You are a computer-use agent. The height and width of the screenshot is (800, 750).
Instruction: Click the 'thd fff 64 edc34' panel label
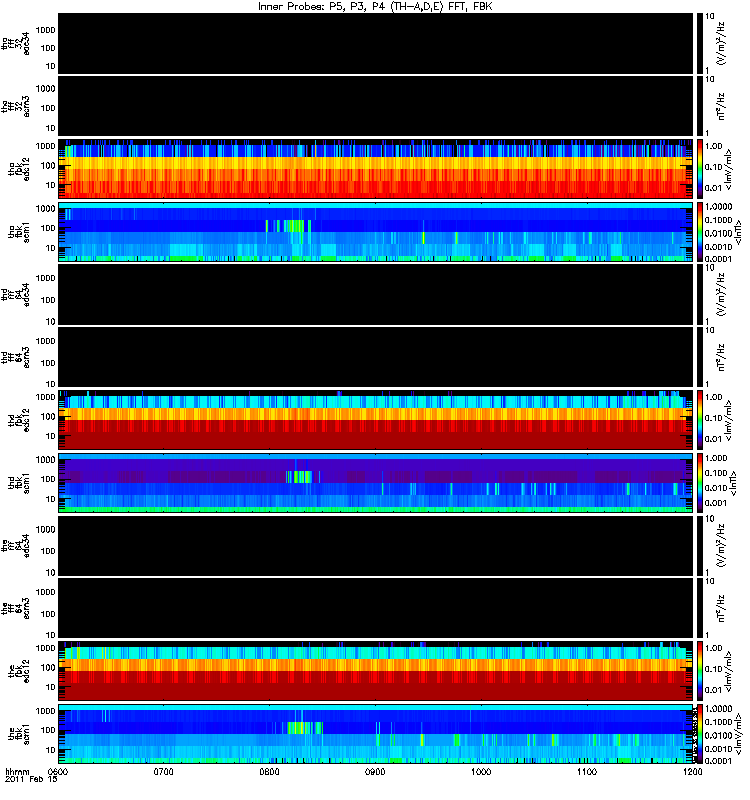point(15,295)
